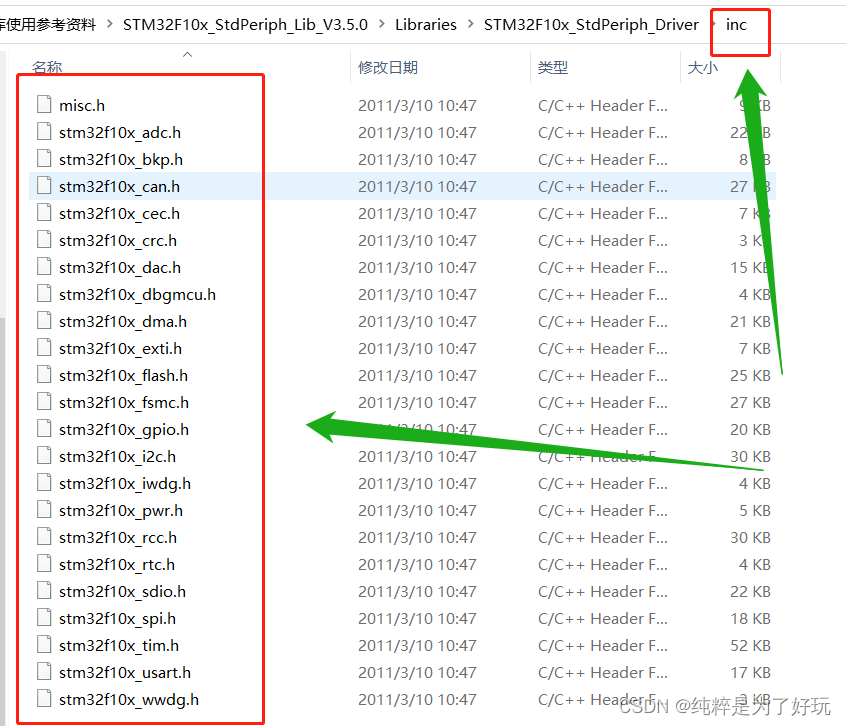Expand chevron after Libraries breadcrumb
This screenshot has height=726, width=846.
(x=470, y=24)
